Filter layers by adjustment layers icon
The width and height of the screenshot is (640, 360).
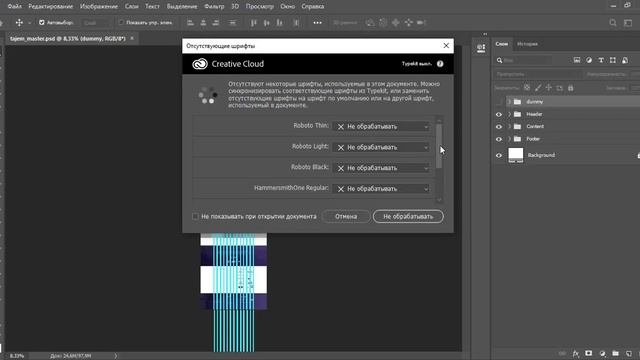589,60
